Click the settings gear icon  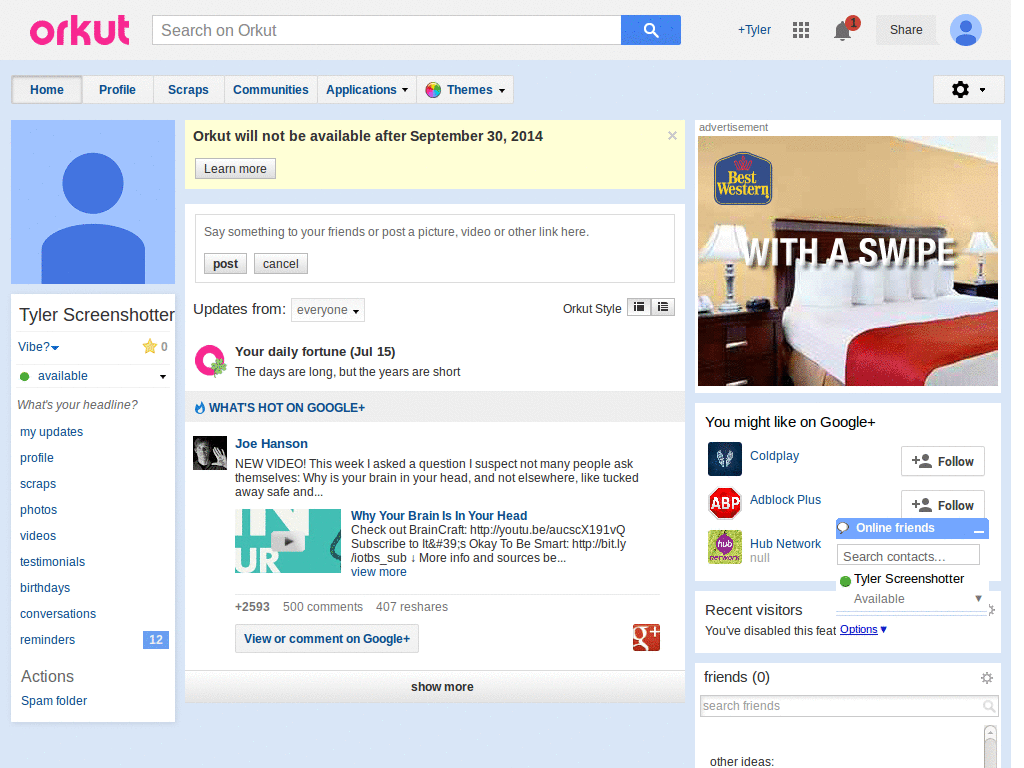click(x=960, y=89)
